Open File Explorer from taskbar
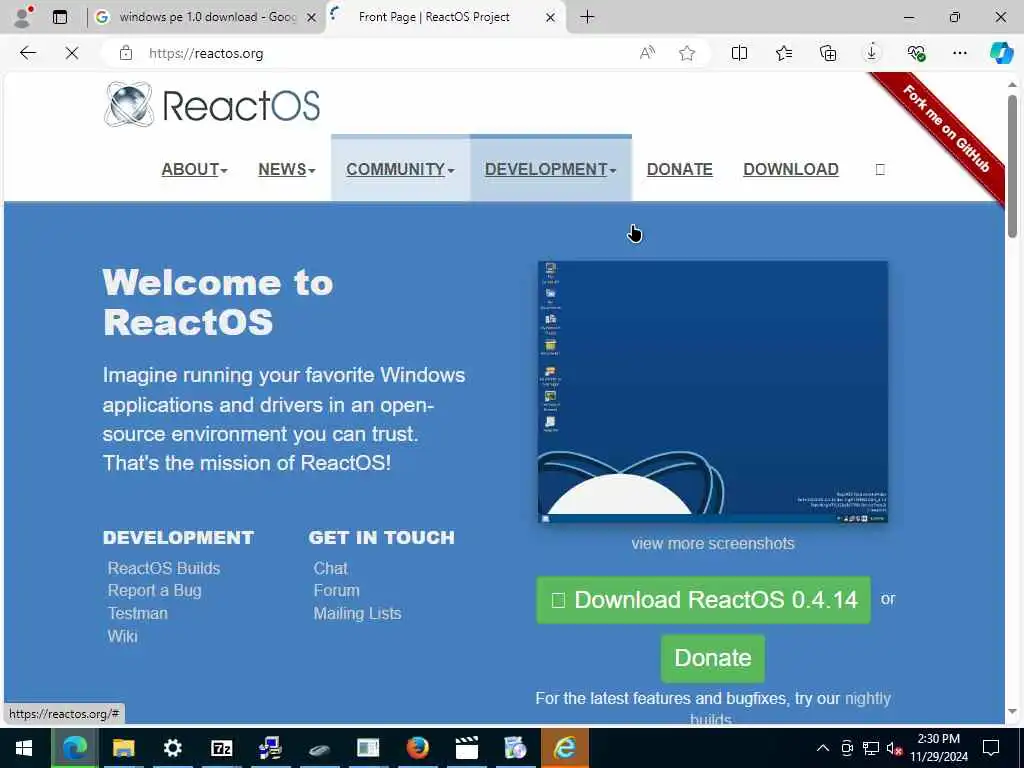Screen dimensions: 1024x768 tap(123, 748)
